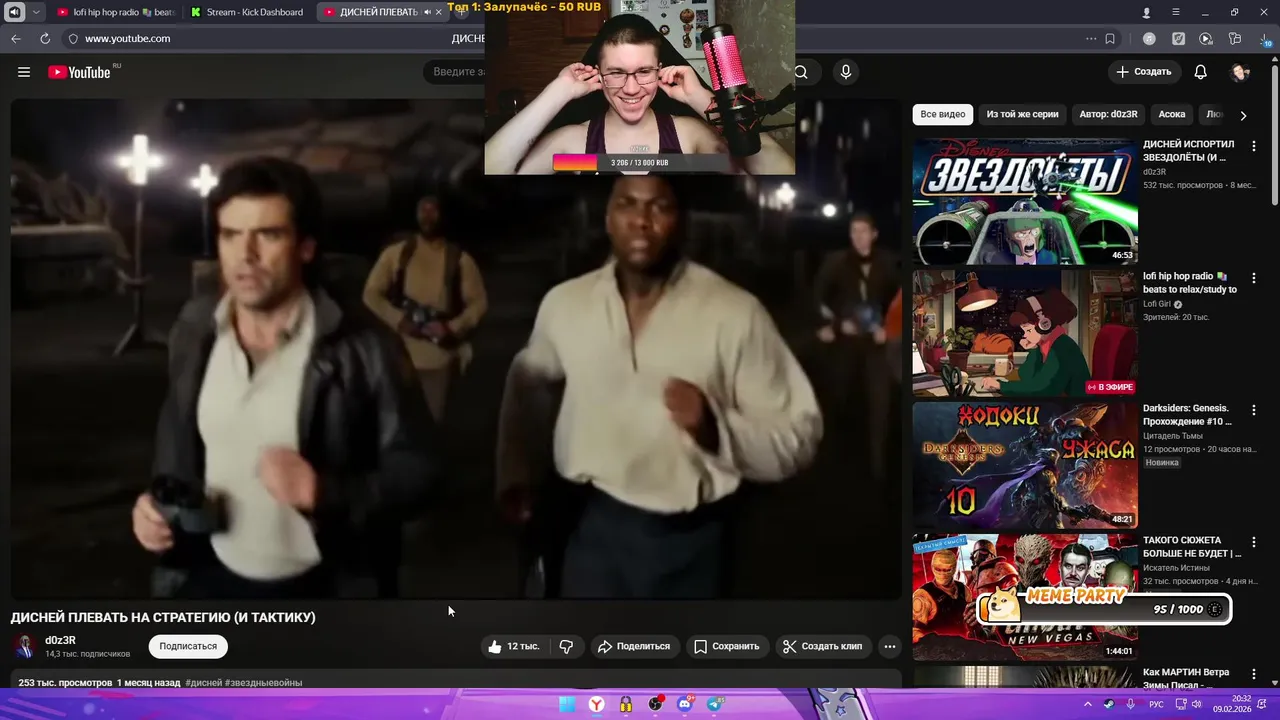The image size is (1280, 720).
Task: Open the ad-block shield extension icon
Action: [1178, 39]
